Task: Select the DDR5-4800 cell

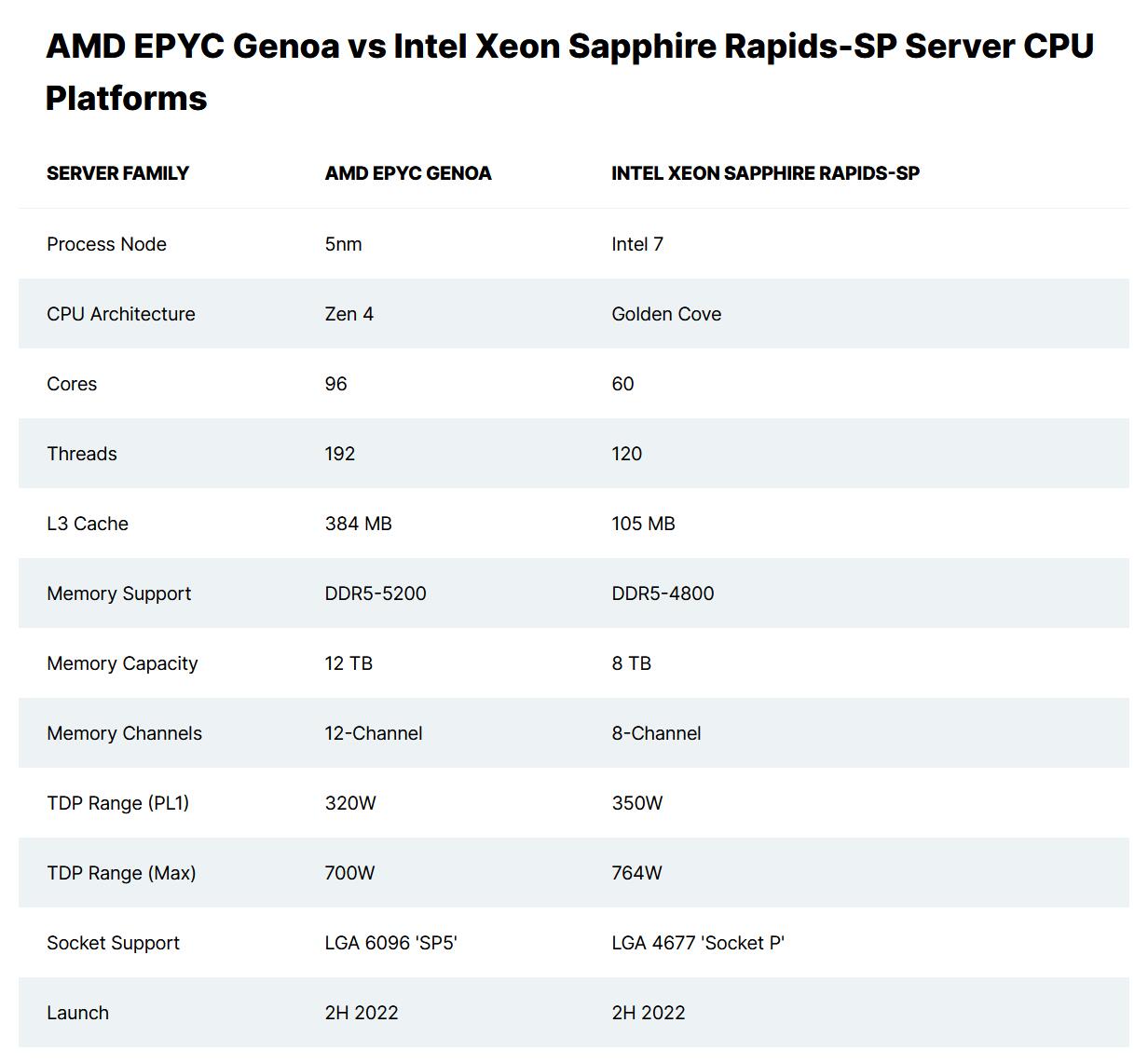Action: tap(663, 593)
